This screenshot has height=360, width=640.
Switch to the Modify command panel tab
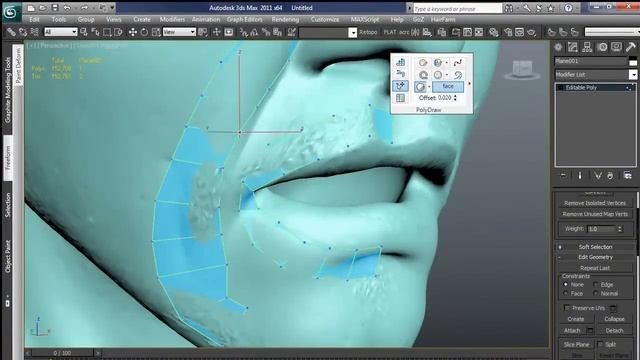click(x=573, y=47)
